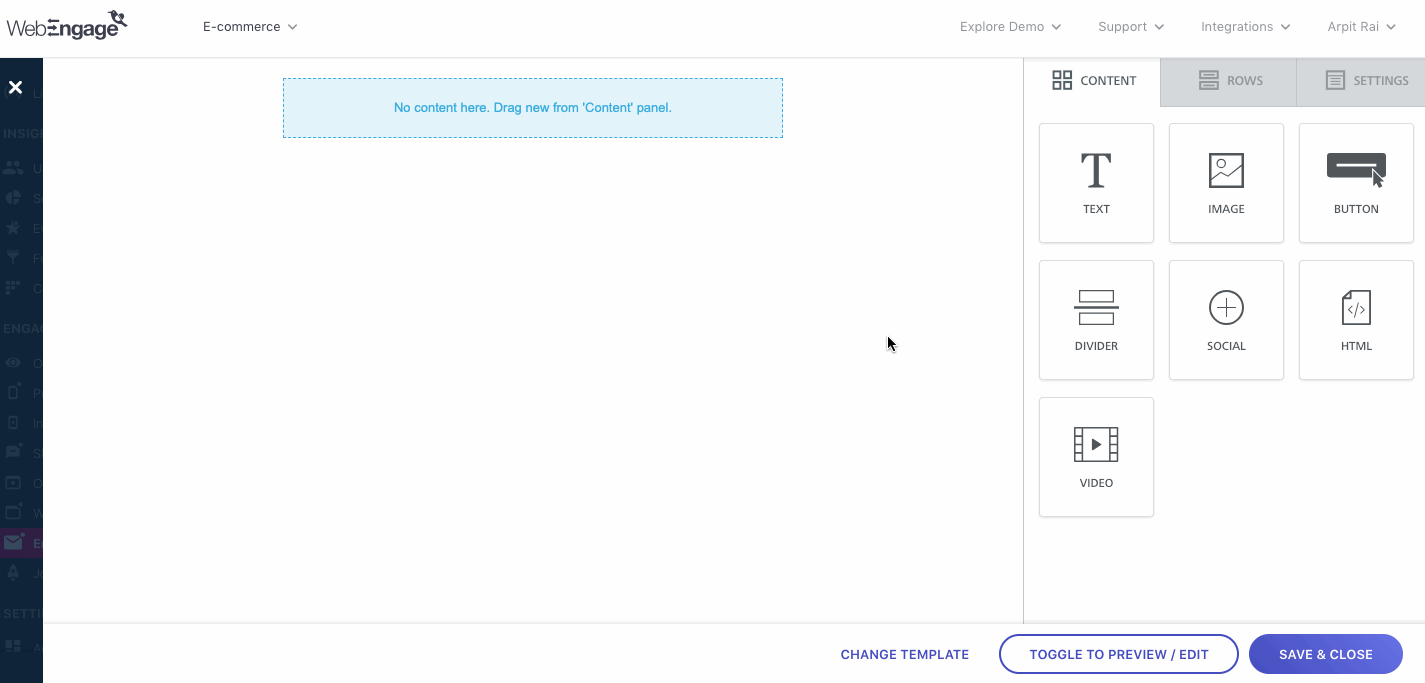The width and height of the screenshot is (1425, 683).
Task: Expand the Explore Demo dropdown
Action: 1010,27
